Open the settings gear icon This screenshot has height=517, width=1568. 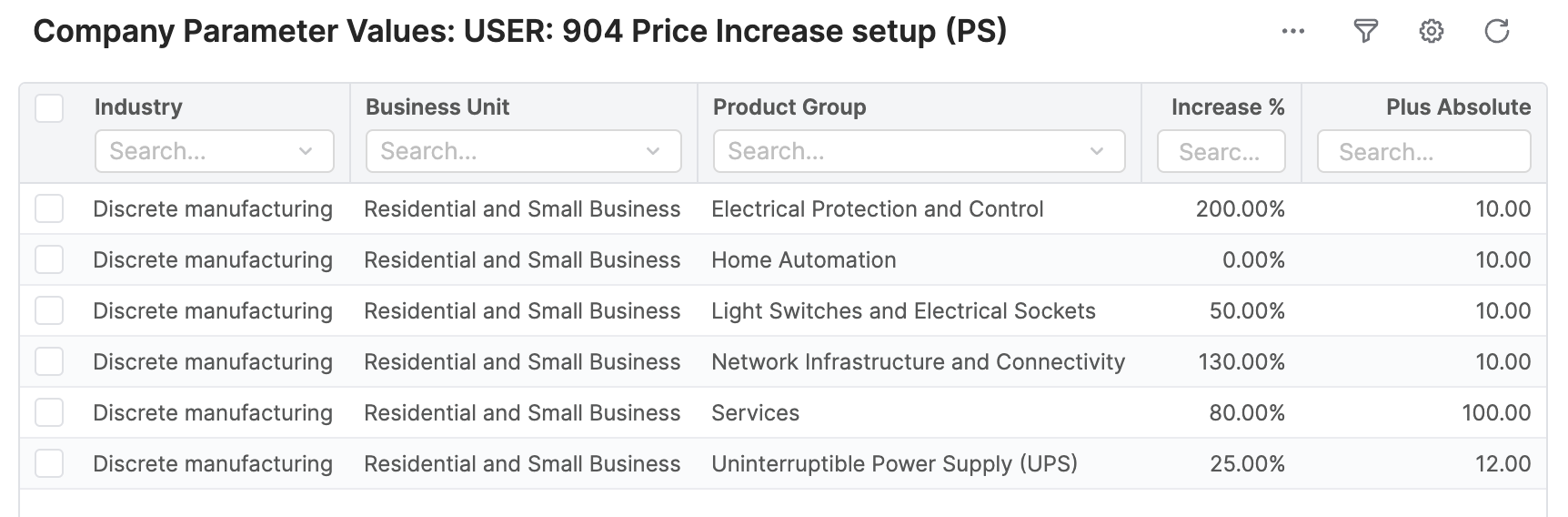coord(1431,32)
